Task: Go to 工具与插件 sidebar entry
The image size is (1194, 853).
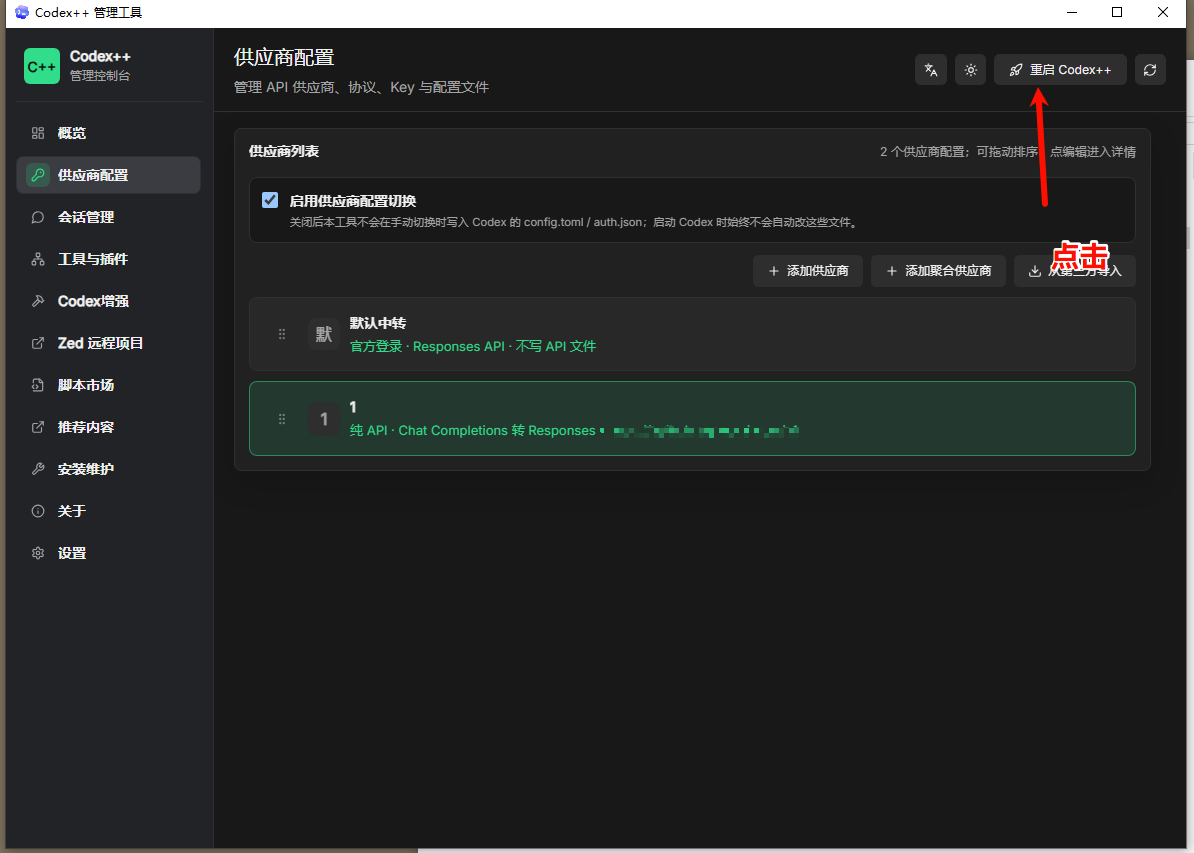Action: click(x=108, y=259)
